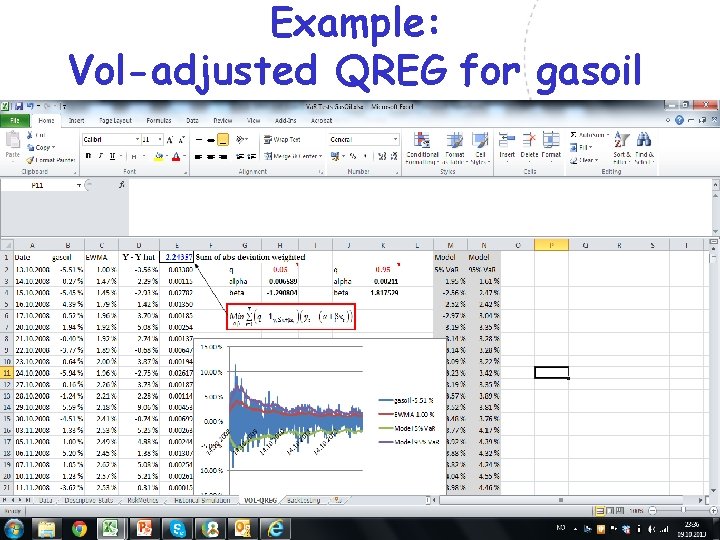Open Cell Styles gallery
Image resolution: width=720 pixels, height=540 pixels.
click(x=480, y=148)
